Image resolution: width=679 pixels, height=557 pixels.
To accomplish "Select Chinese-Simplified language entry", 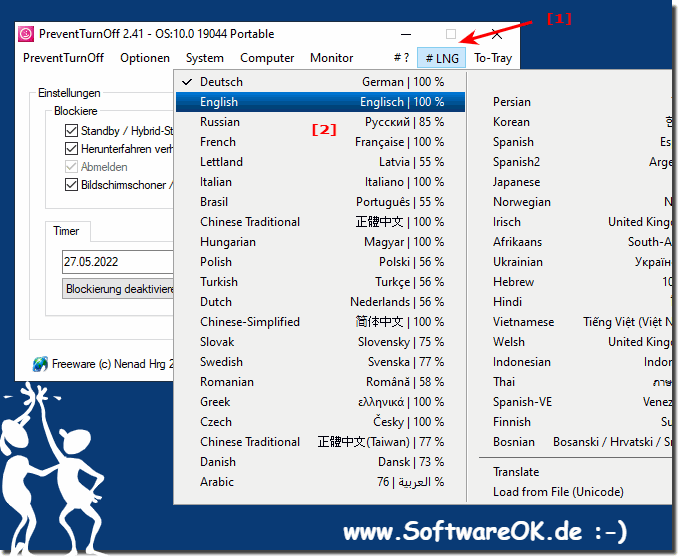I will point(320,322).
